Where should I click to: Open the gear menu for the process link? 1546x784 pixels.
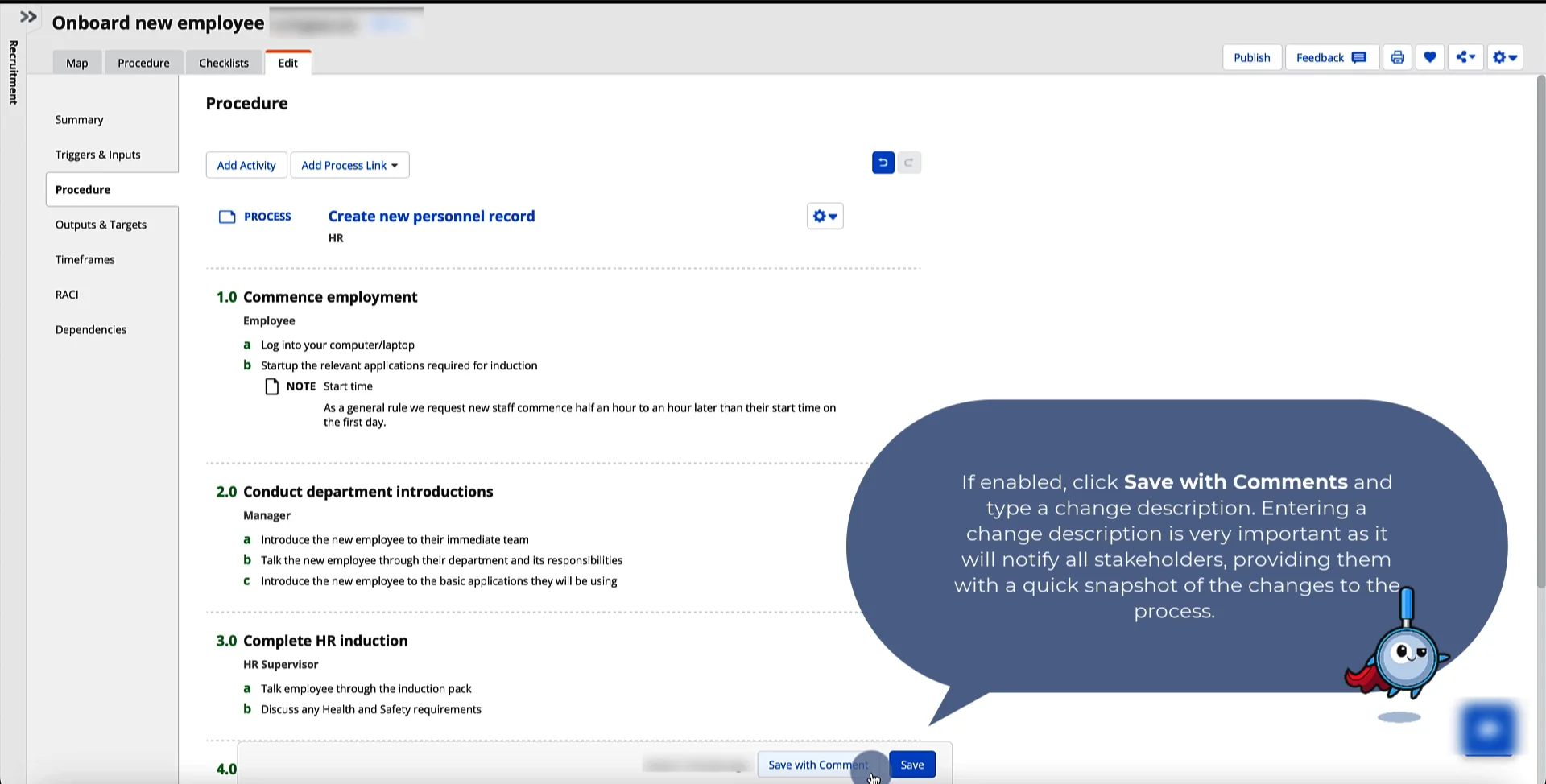(x=825, y=216)
